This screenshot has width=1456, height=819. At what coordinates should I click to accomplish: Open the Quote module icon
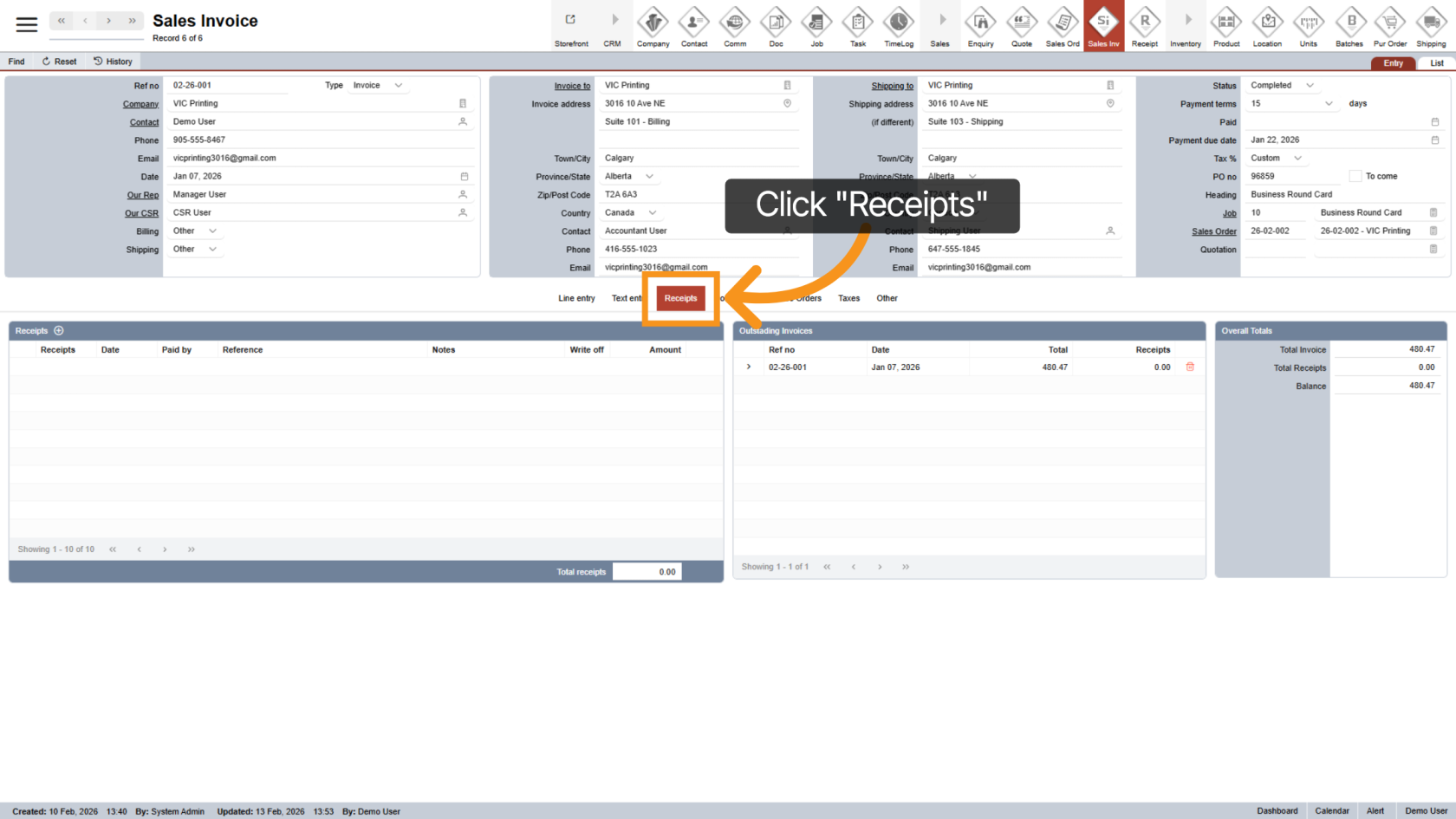(x=1021, y=26)
